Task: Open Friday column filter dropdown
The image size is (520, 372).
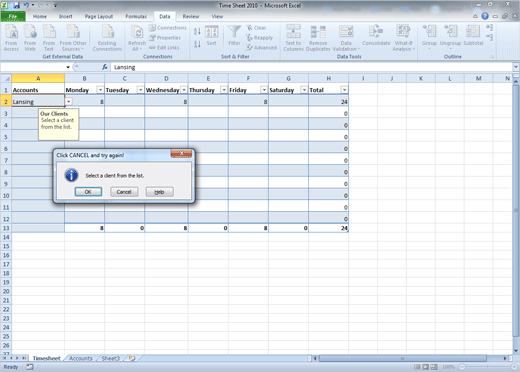Action: point(264,90)
